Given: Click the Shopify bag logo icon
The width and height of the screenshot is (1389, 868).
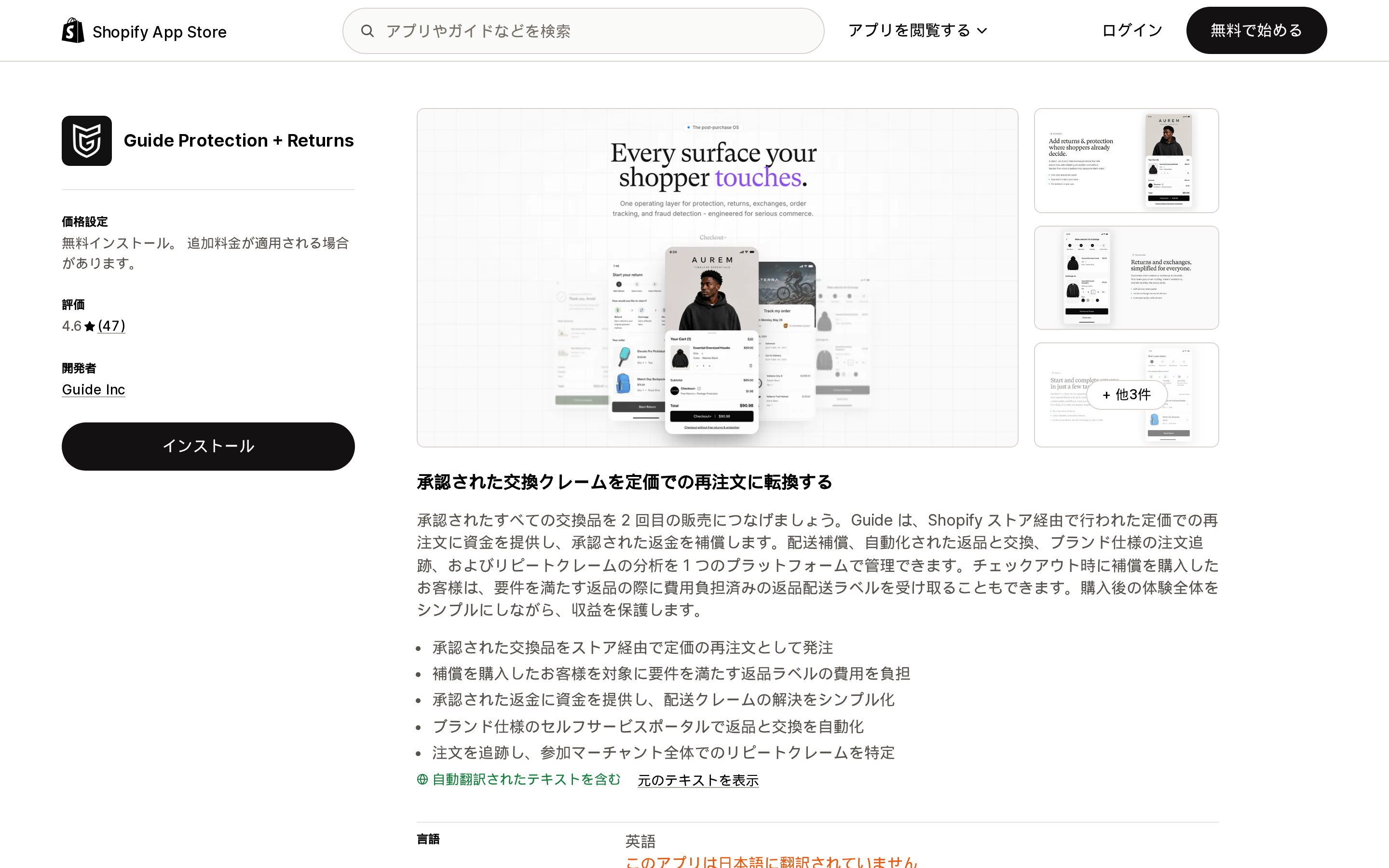Looking at the screenshot, I should point(73,30).
